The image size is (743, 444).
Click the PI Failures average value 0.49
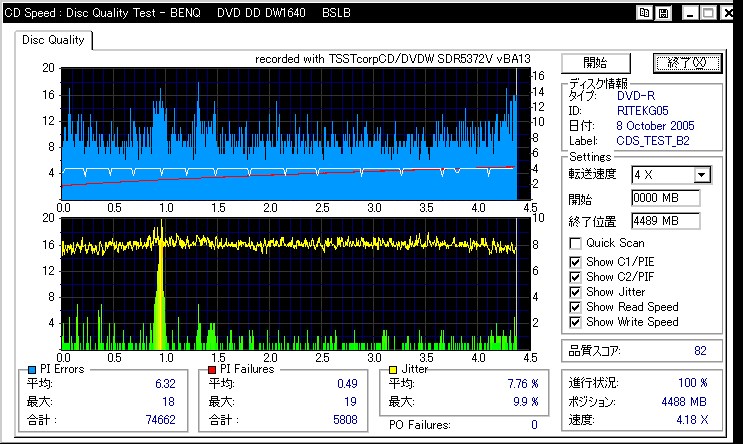(347, 384)
